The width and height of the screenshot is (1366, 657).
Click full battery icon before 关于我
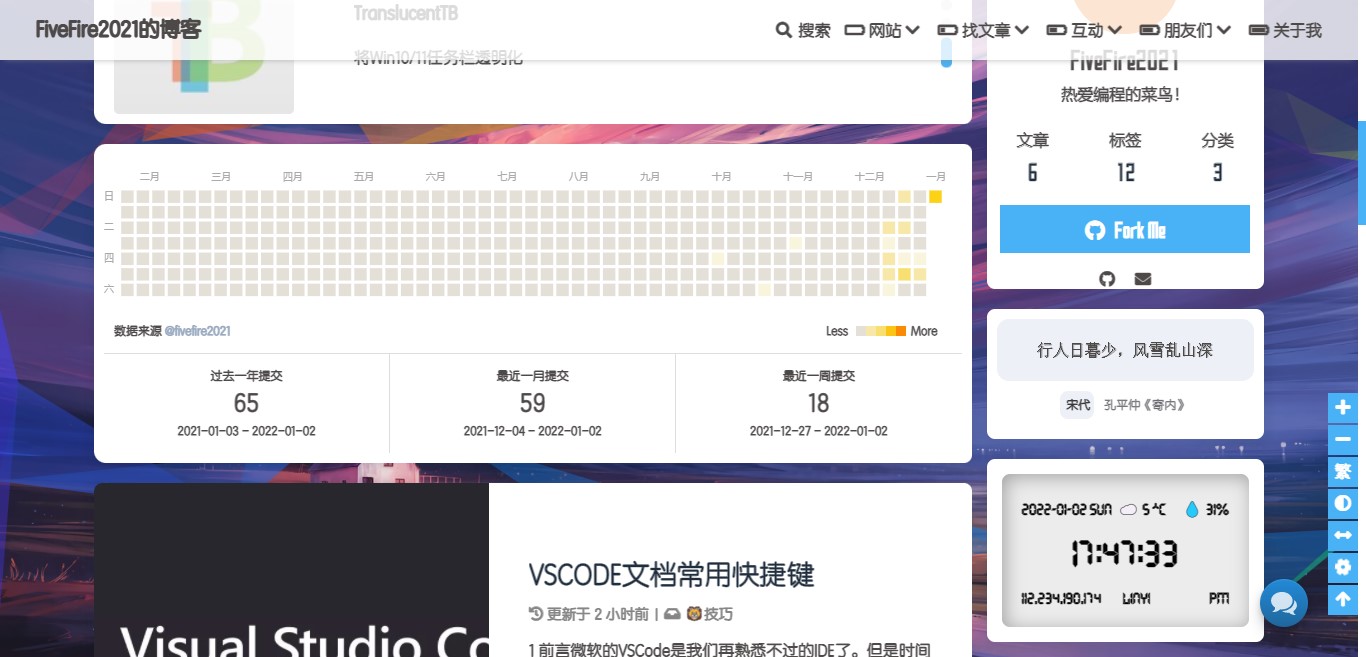pyautogui.click(x=1259, y=30)
